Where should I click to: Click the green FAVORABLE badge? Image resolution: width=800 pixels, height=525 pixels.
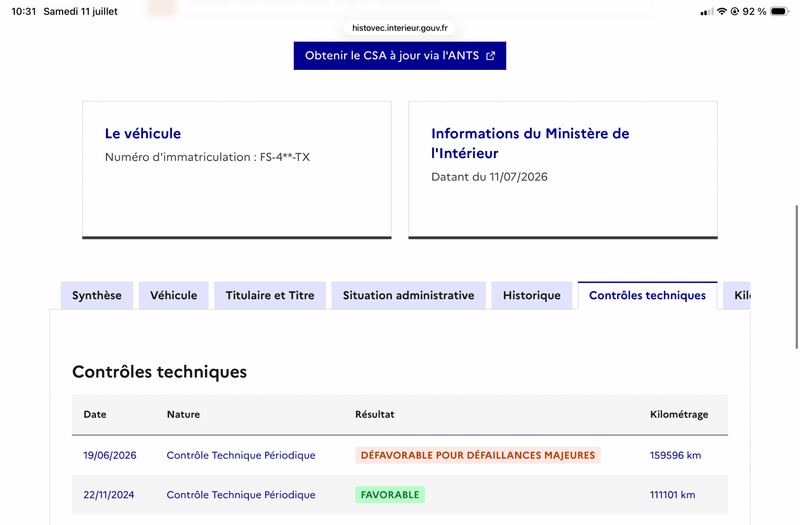click(x=390, y=495)
